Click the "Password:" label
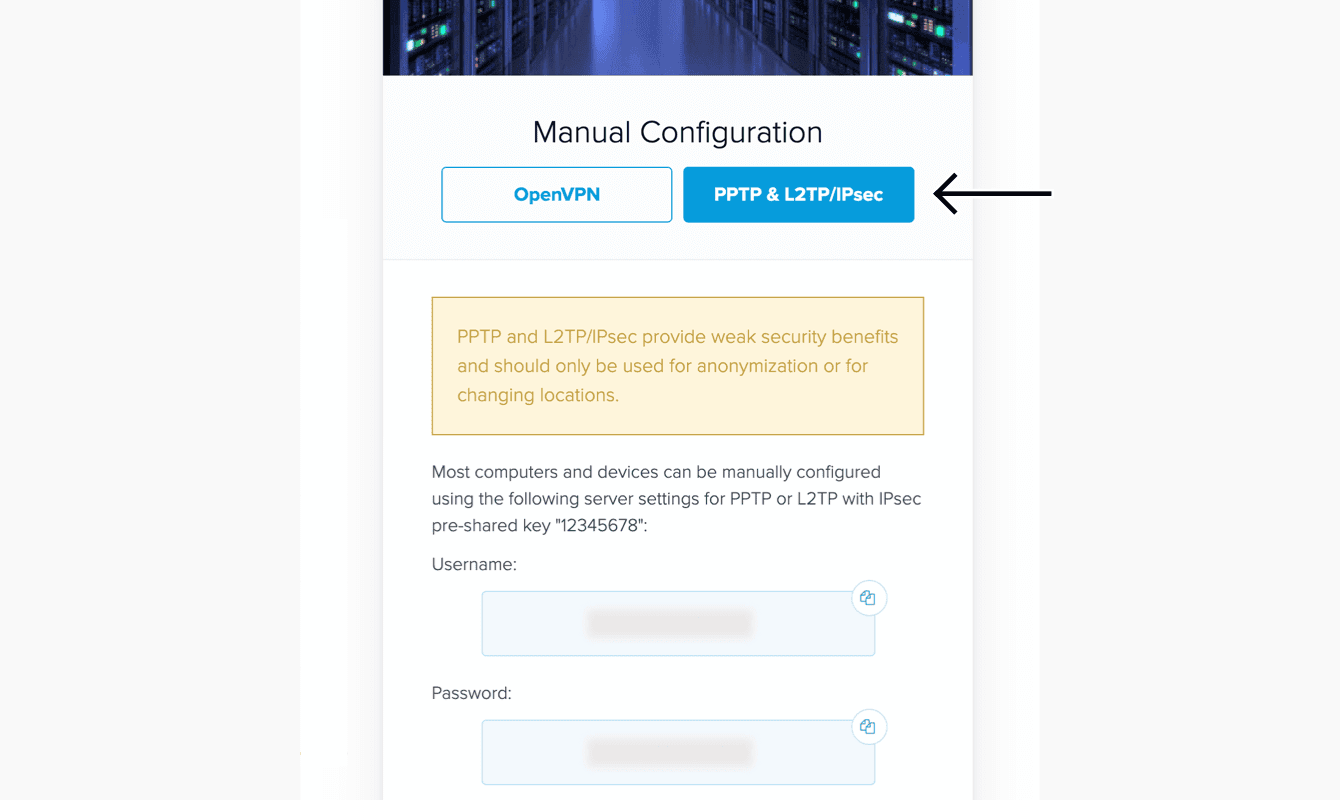This screenshot has height=800, width=1340. [471, 693]
